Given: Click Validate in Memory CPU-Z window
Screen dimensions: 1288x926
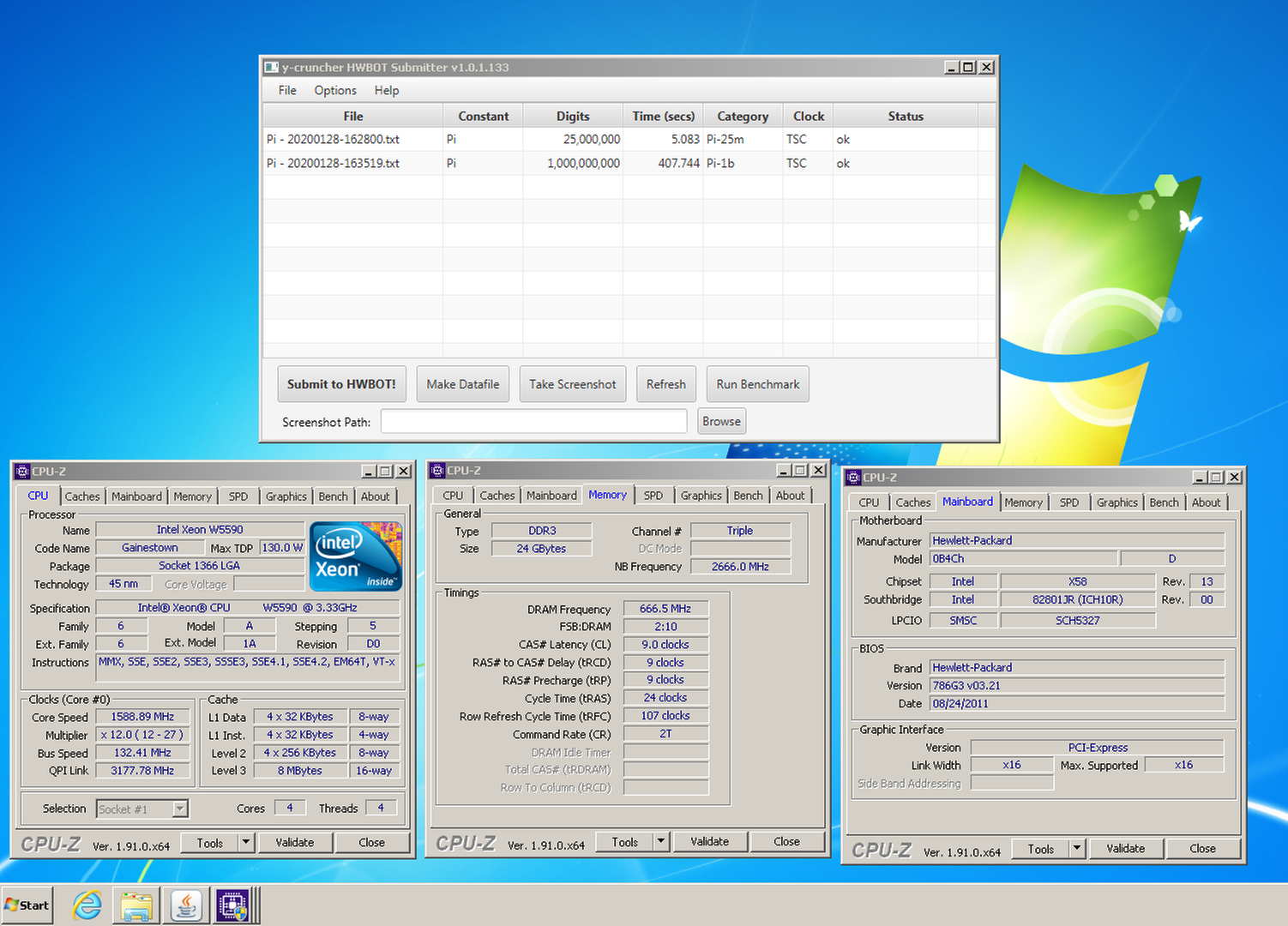Looking at the screenshot, I should coord(710,841).
